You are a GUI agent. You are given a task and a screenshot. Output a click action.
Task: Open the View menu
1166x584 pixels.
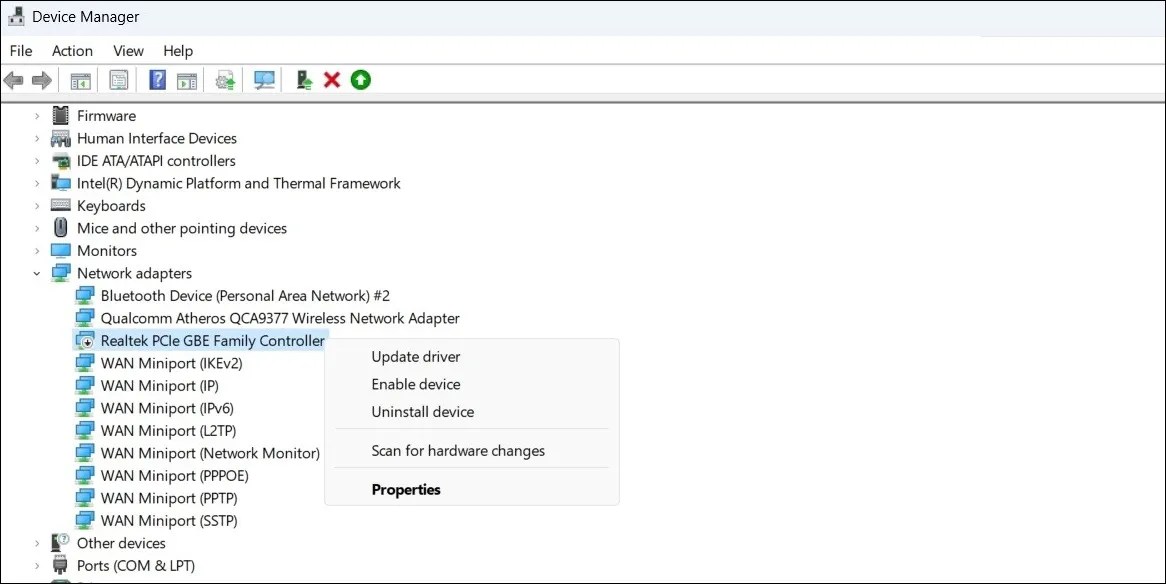[128, 51]
